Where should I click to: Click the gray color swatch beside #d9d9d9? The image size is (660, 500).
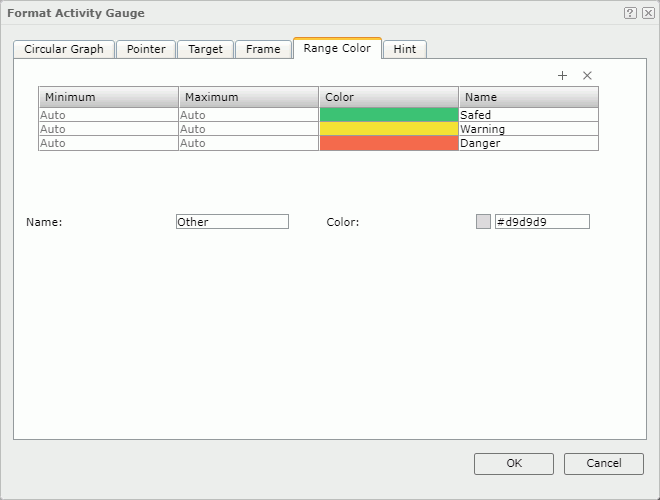(x=483, y=222)
